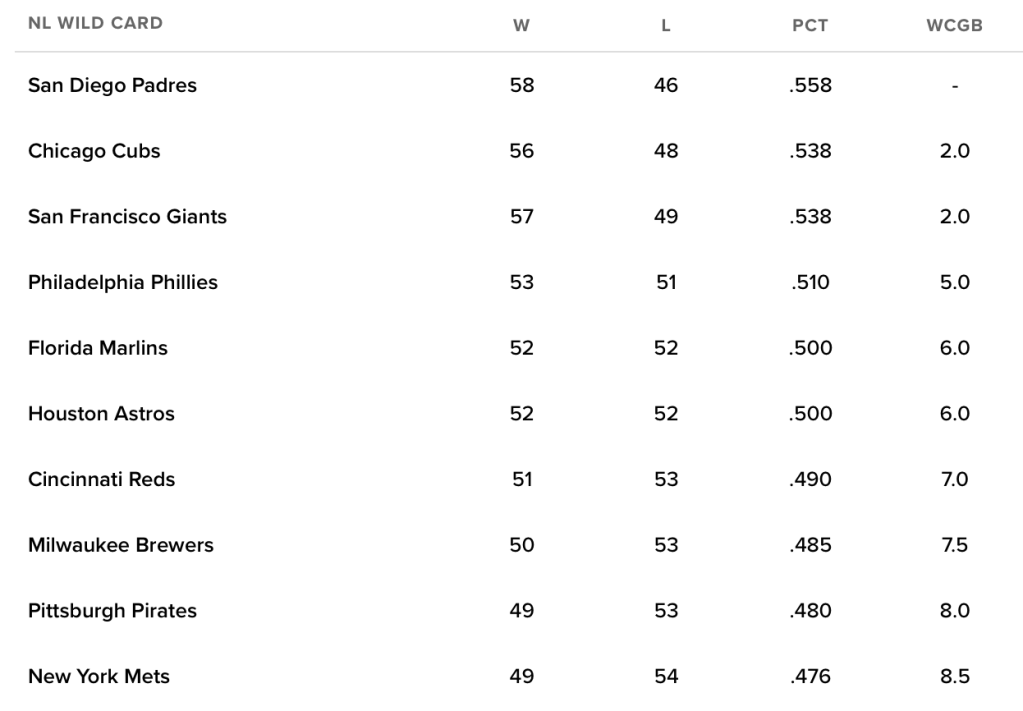Image resolution: width=1023 pixels, height=711 pixels.
Task: Click the Brewers 7.5 WCGB cell
Action: click(x=955, y=546)
